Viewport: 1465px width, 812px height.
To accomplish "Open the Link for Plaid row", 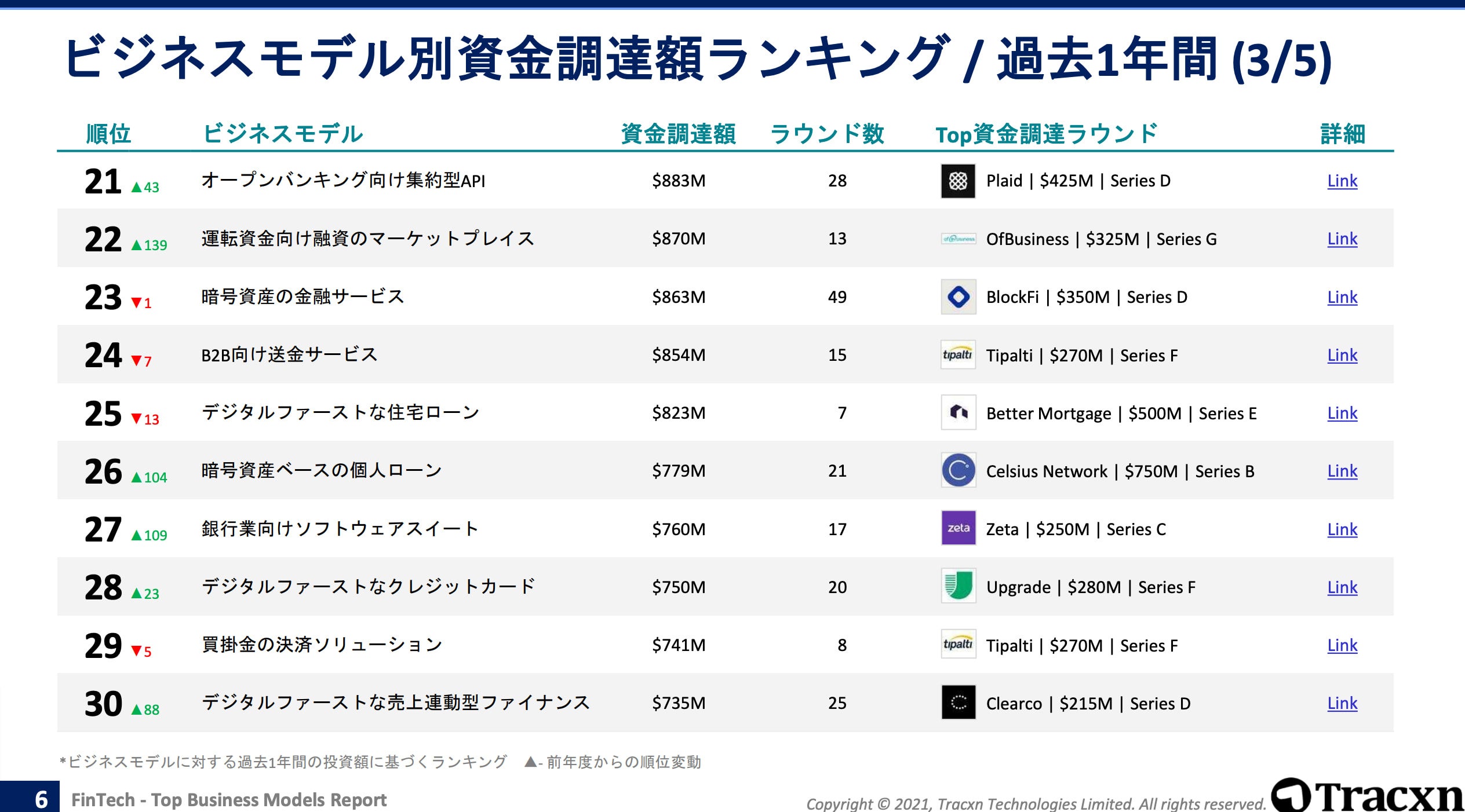I will pyautogui.click(x=1342, y=181).
